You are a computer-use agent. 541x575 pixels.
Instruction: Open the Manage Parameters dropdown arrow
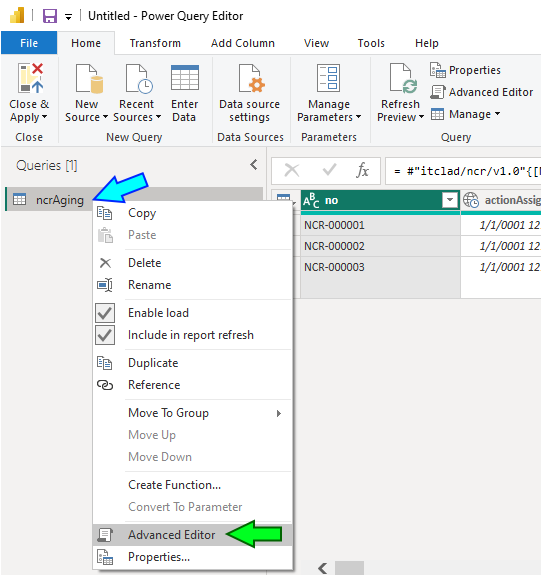[358, 117]
